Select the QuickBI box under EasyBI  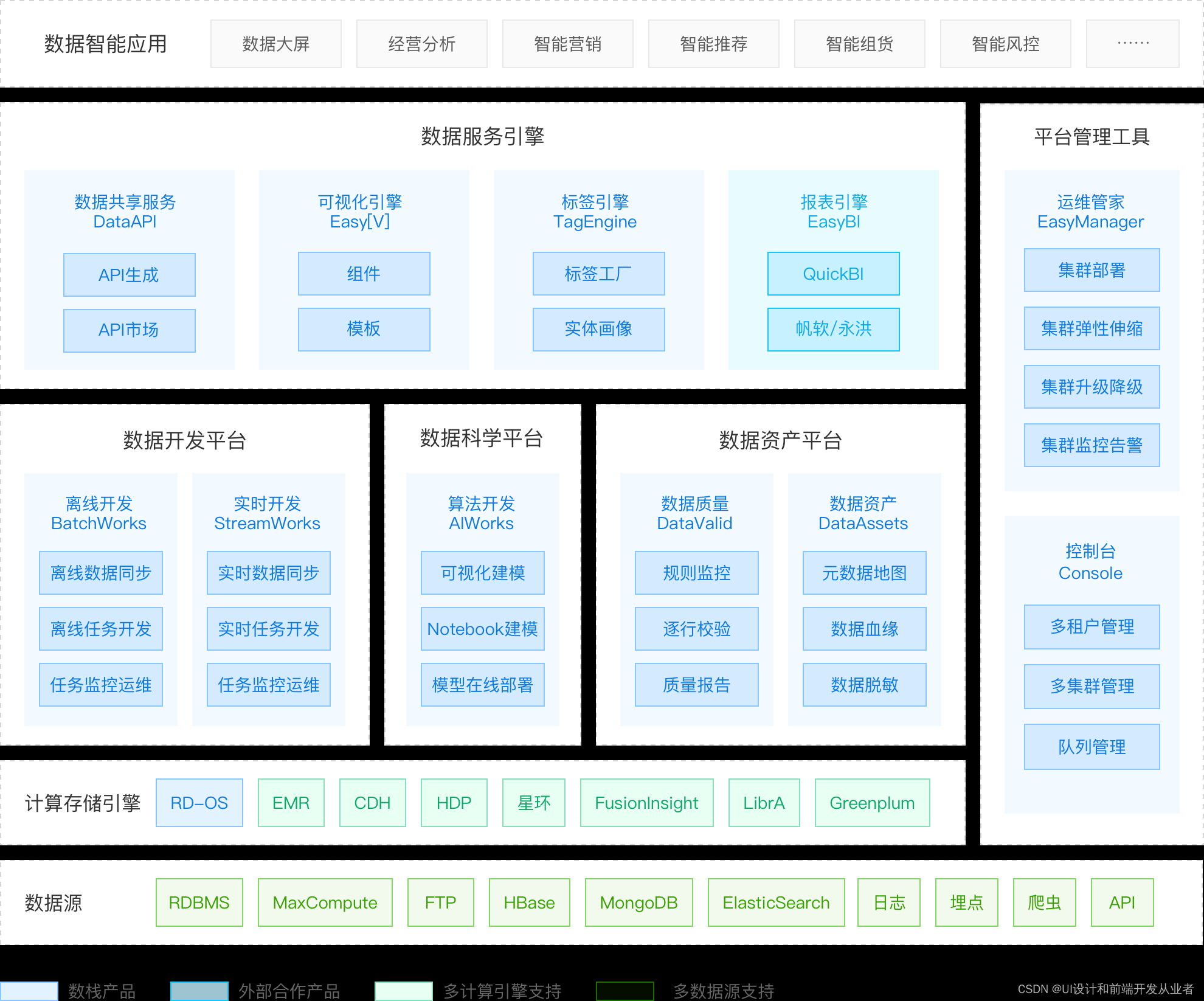(833, 274)
